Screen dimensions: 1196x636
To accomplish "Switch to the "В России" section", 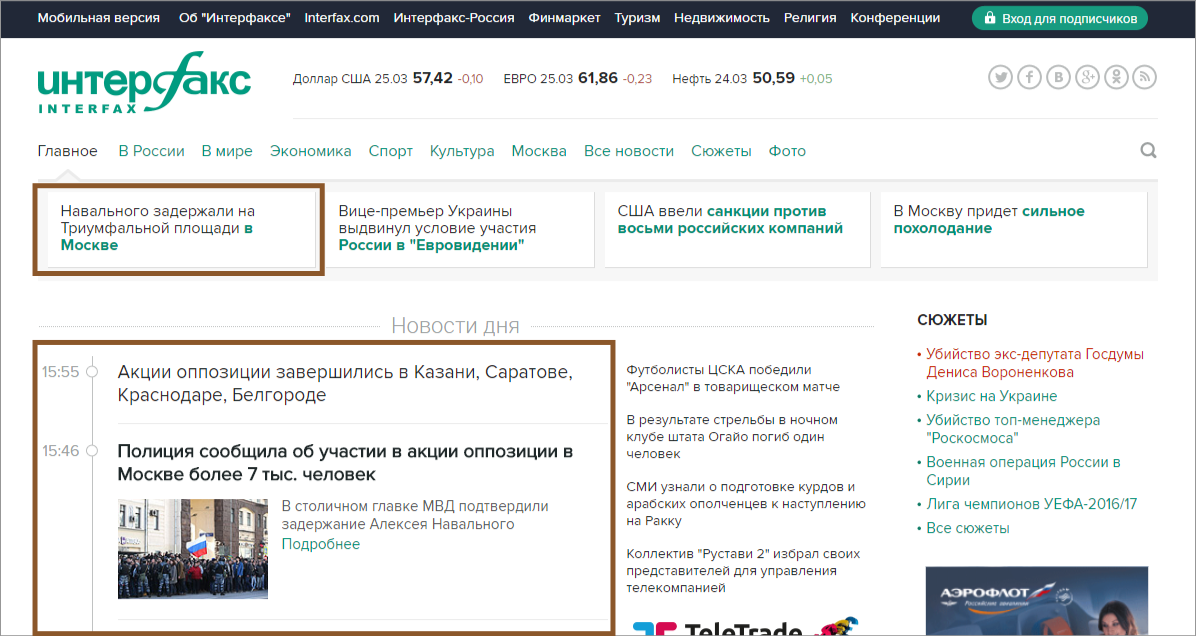I will pyautogui.click(x=151, y=151).
